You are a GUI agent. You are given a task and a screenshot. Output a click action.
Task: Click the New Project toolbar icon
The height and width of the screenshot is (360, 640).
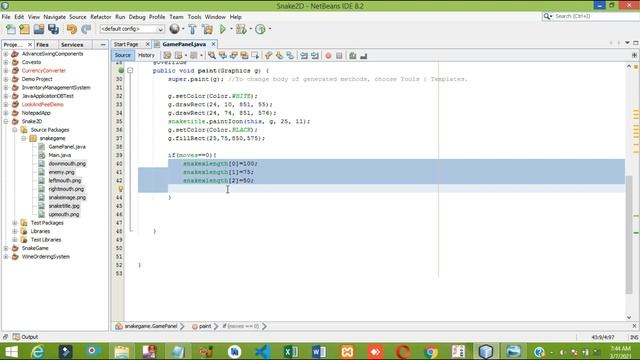point(24,29)
